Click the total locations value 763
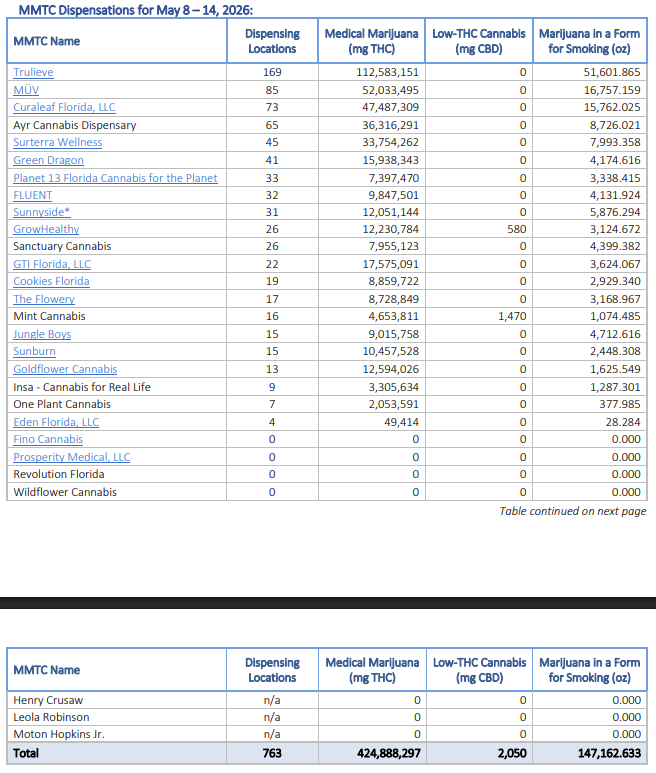The width and height of the screenshot is (656, 773). click(x=272, y=753)
